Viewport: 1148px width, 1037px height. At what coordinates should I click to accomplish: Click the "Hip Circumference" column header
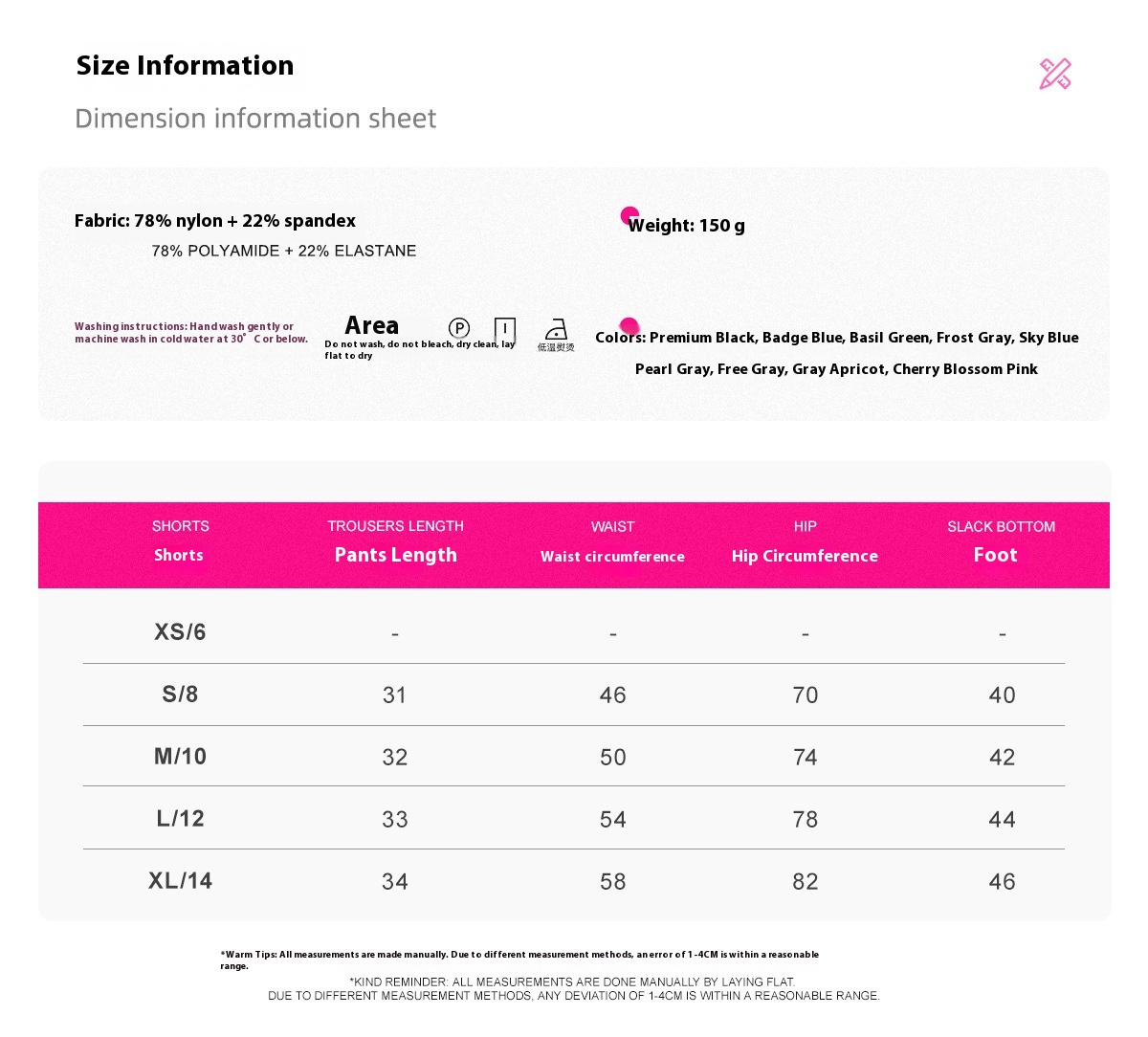(x=805, y=556)
